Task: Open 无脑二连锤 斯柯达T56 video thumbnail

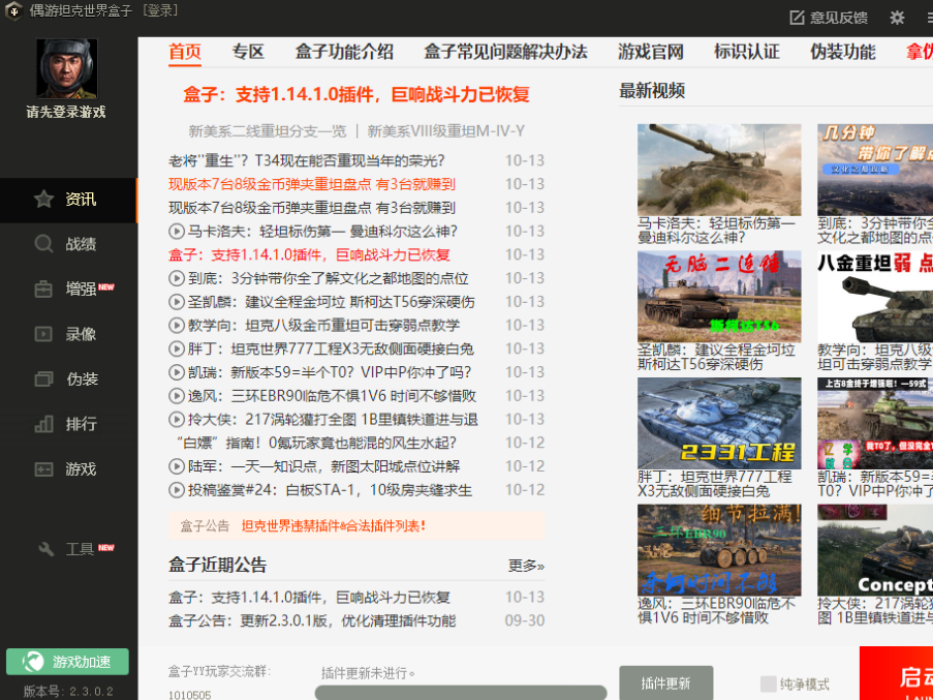Action: click(719, 296)
